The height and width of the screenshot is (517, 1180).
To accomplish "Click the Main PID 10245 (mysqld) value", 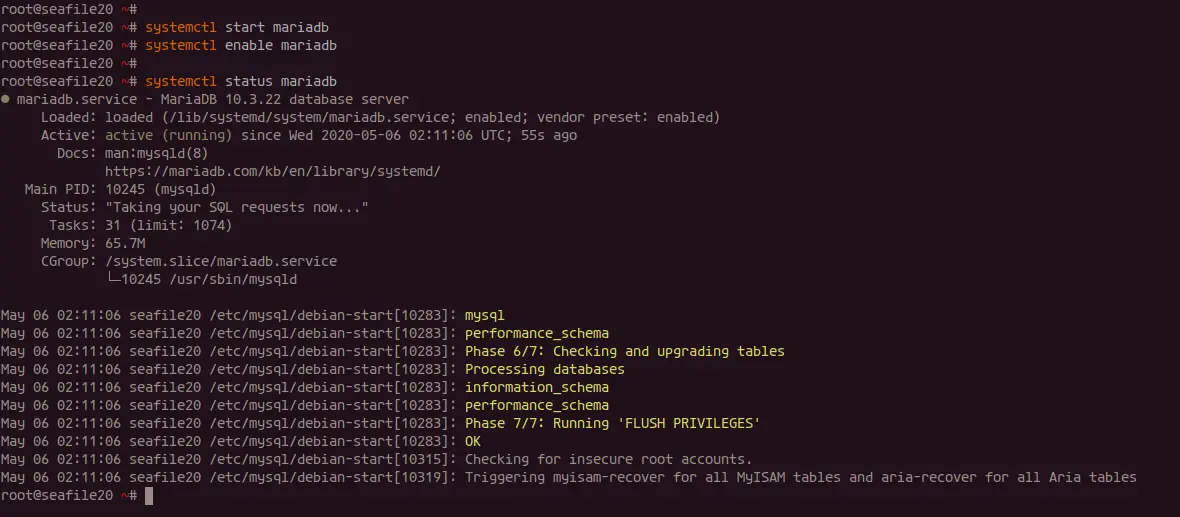I will pos(160,190).
